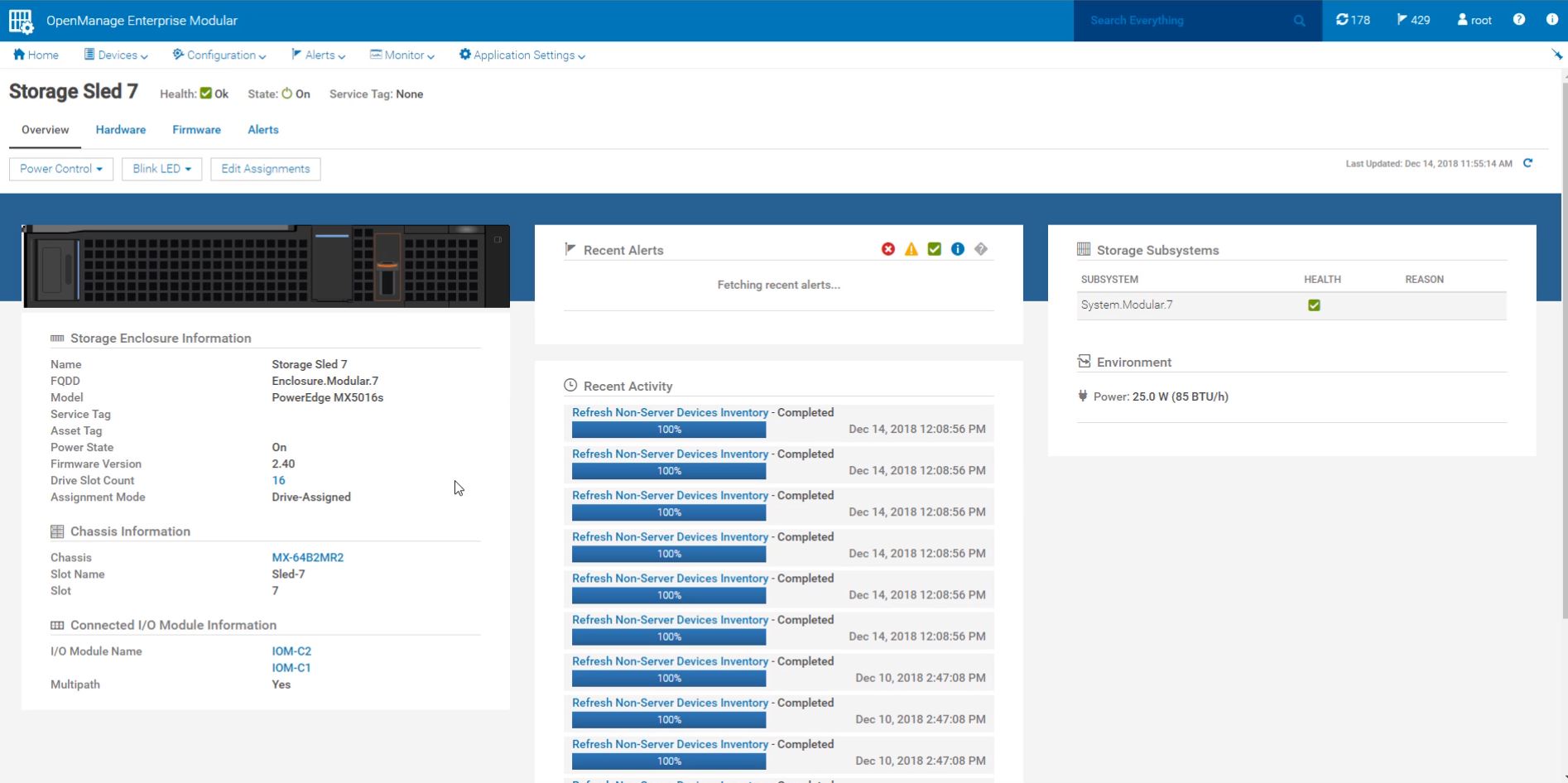1568x783 pixels.
Task: Click the warning triangle alert filter icon
Action: [911, 249]
